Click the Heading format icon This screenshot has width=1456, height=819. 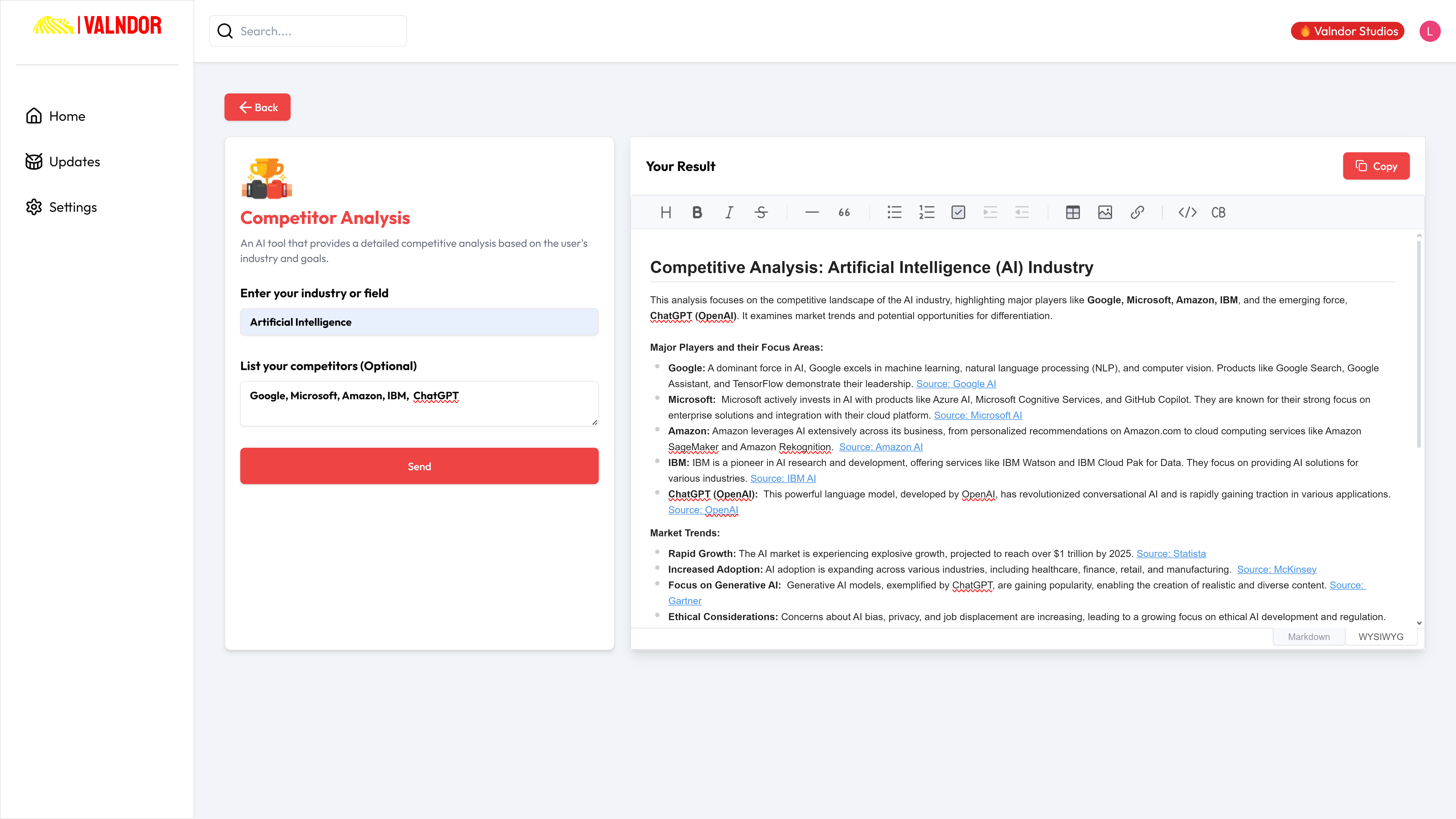666,213
